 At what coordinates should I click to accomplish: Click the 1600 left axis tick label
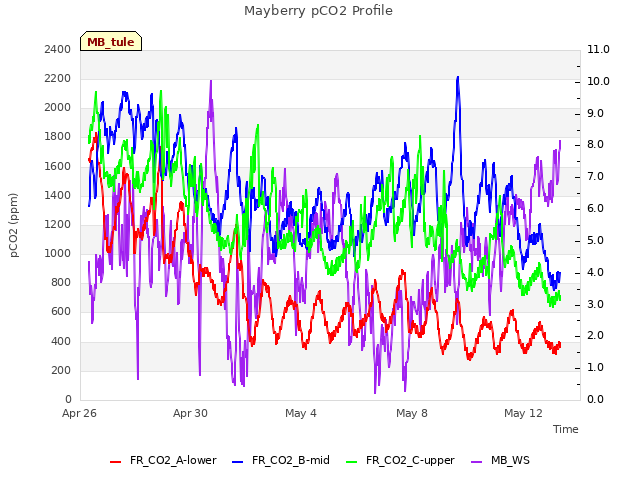click(x=58, y=166)
